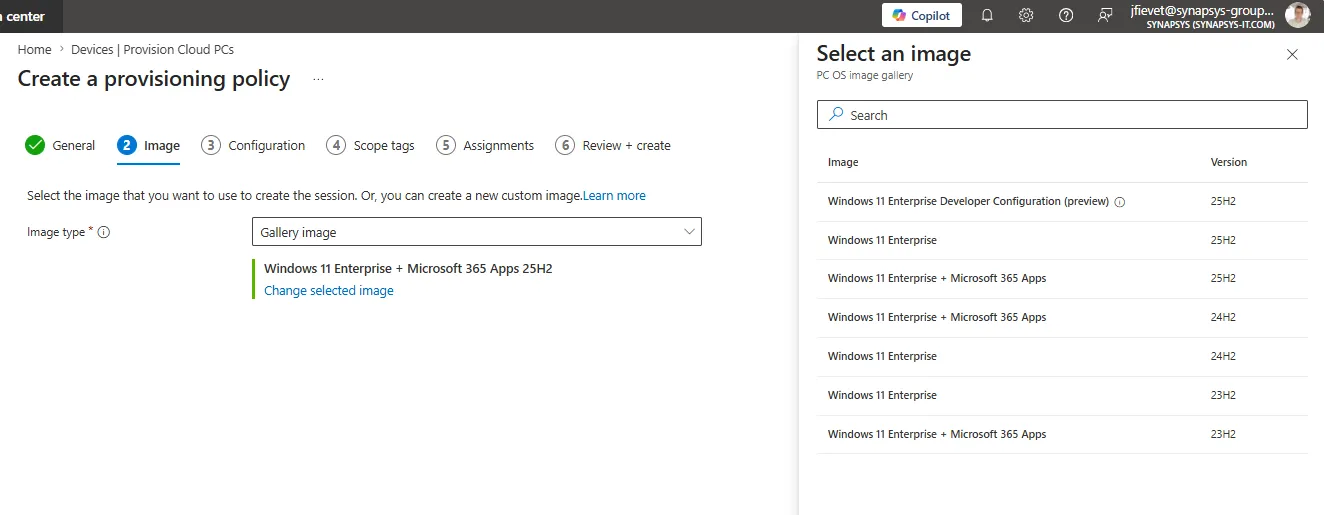This screenshot has width=1324, height=515.
Task: Go to the Review + create step
Action: pyautogui.click(x=613, y=145)
